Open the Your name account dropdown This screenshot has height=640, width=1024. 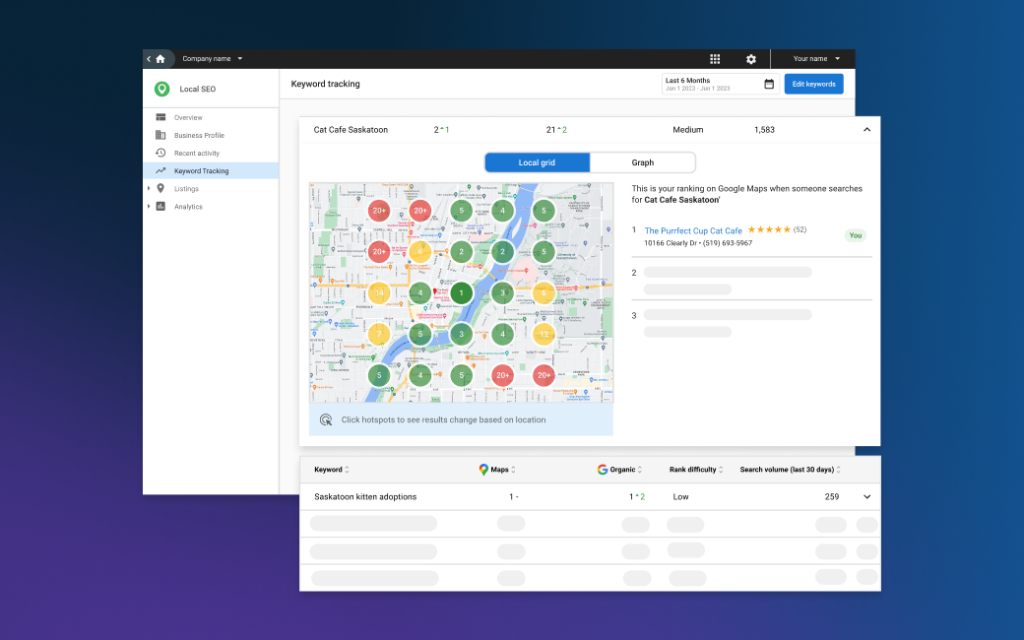pyautogui.click(x=816, y=59)
